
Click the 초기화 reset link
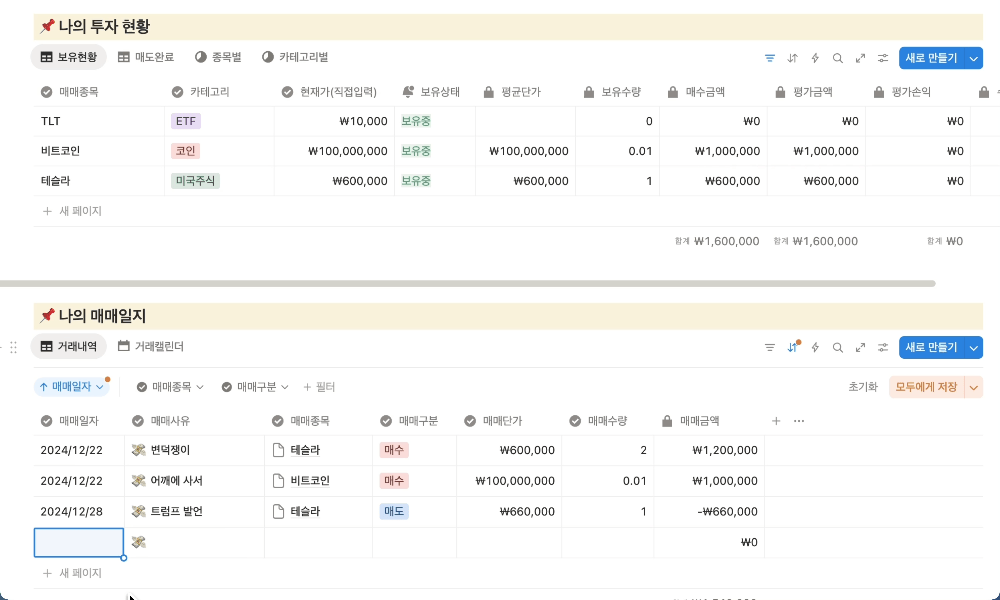click(862, 386)
